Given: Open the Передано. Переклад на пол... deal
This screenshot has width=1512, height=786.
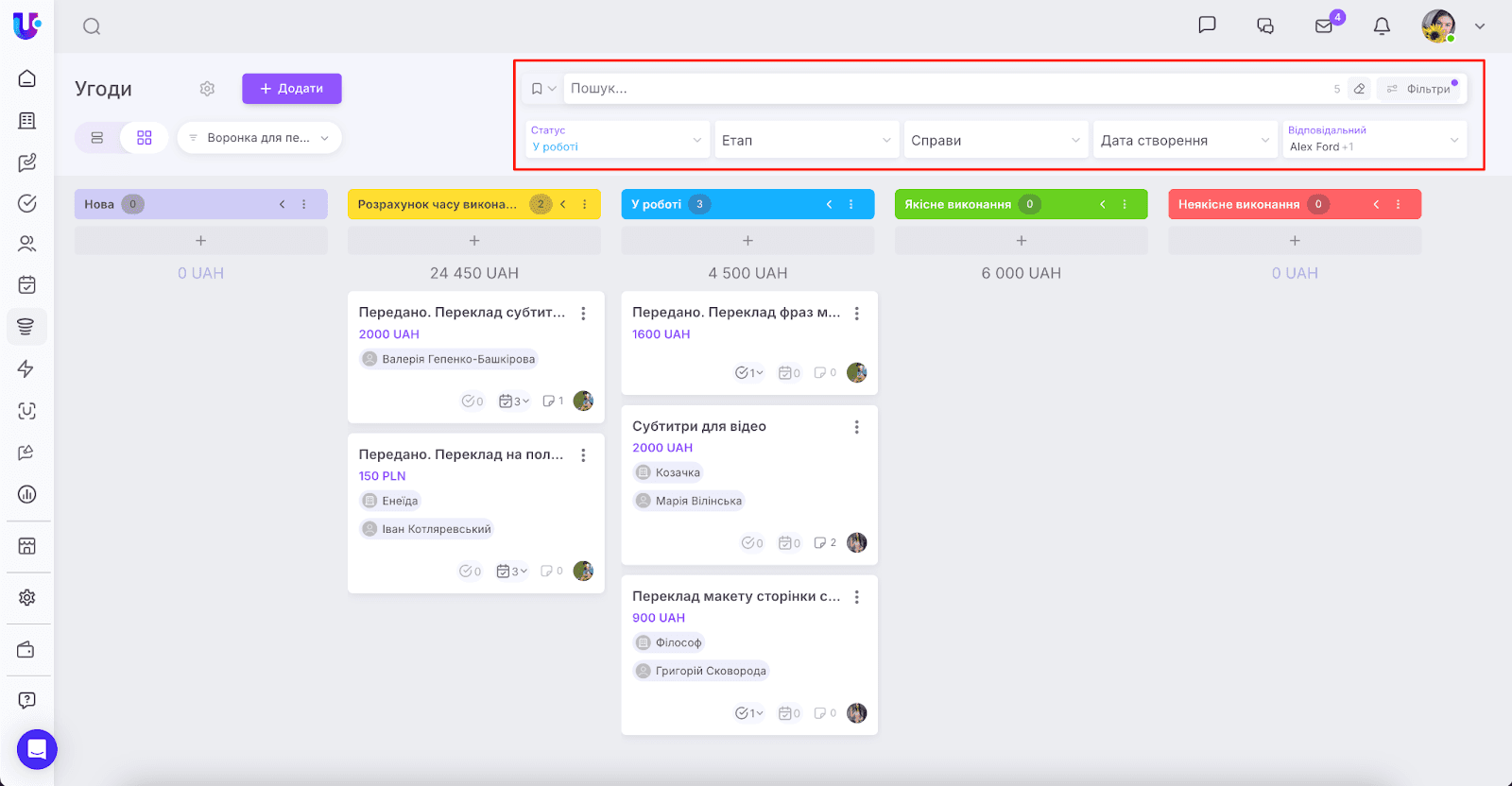Looking at the screenshot, I should (461, 454).
